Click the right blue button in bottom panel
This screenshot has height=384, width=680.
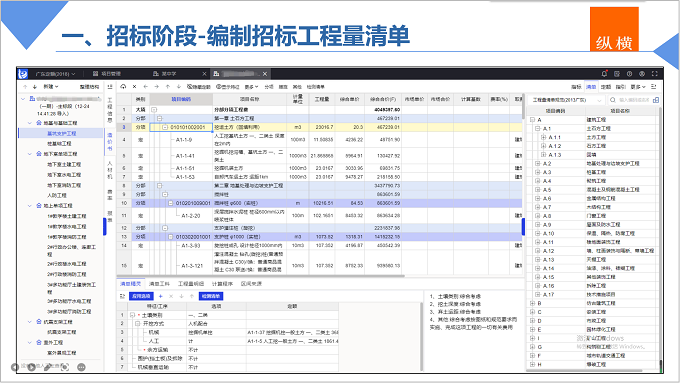(211, 296)
